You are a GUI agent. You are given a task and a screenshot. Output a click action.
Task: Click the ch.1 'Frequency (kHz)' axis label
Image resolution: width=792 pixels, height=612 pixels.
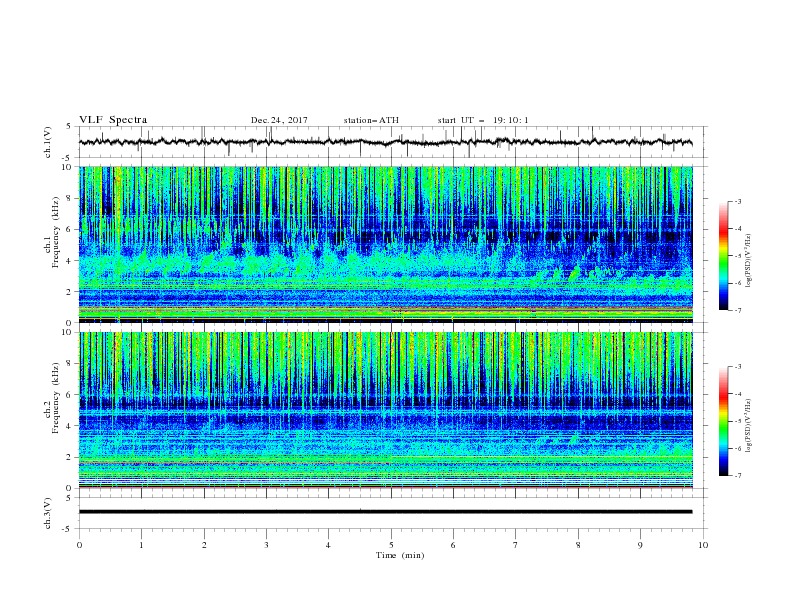pyautogui.click(x=56, y=232)
